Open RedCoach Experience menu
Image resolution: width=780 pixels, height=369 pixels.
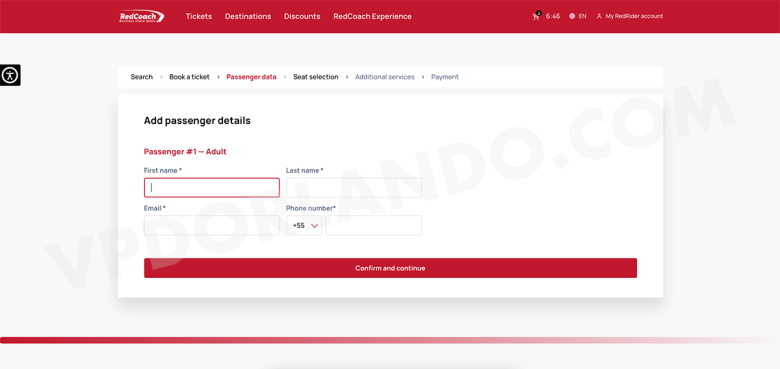(372, 16)
